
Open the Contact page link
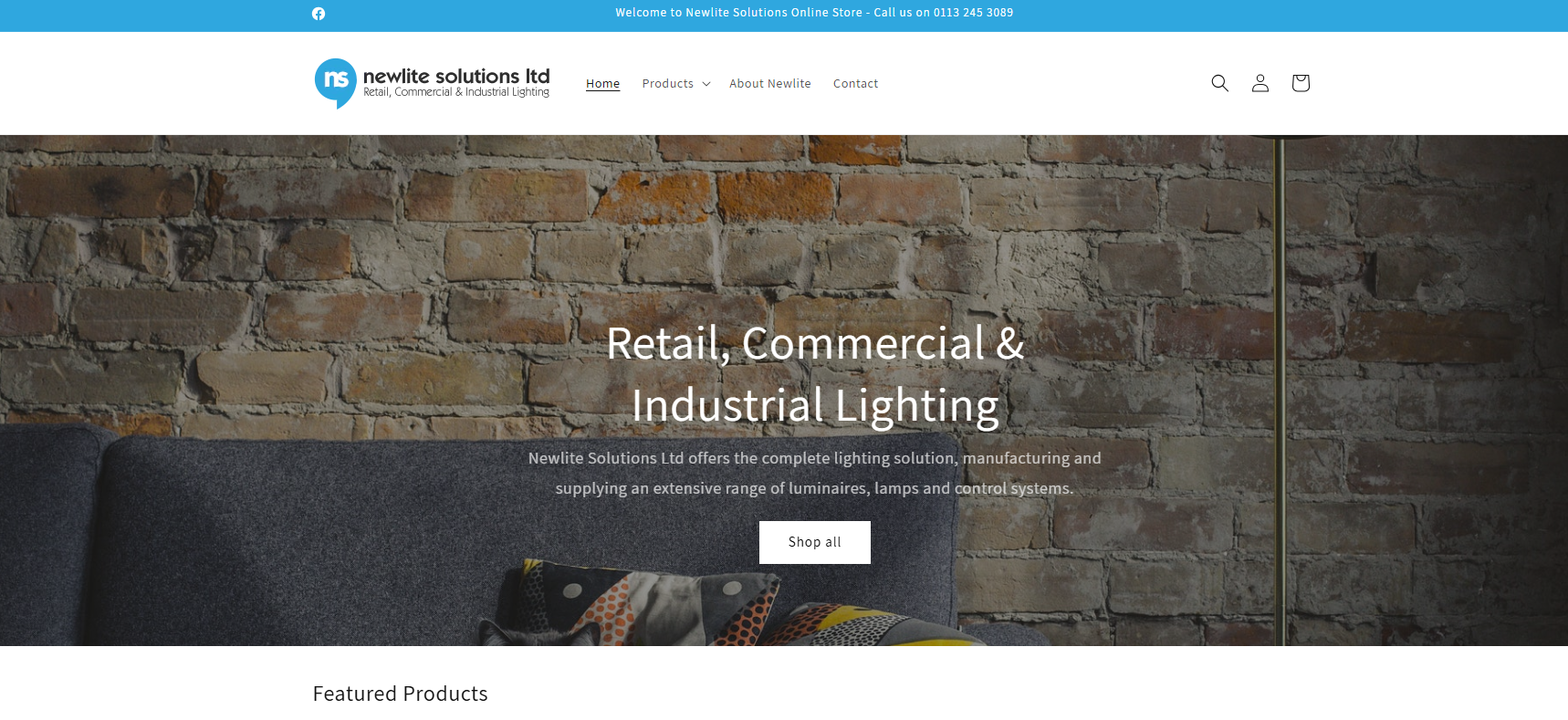point(855,84)
